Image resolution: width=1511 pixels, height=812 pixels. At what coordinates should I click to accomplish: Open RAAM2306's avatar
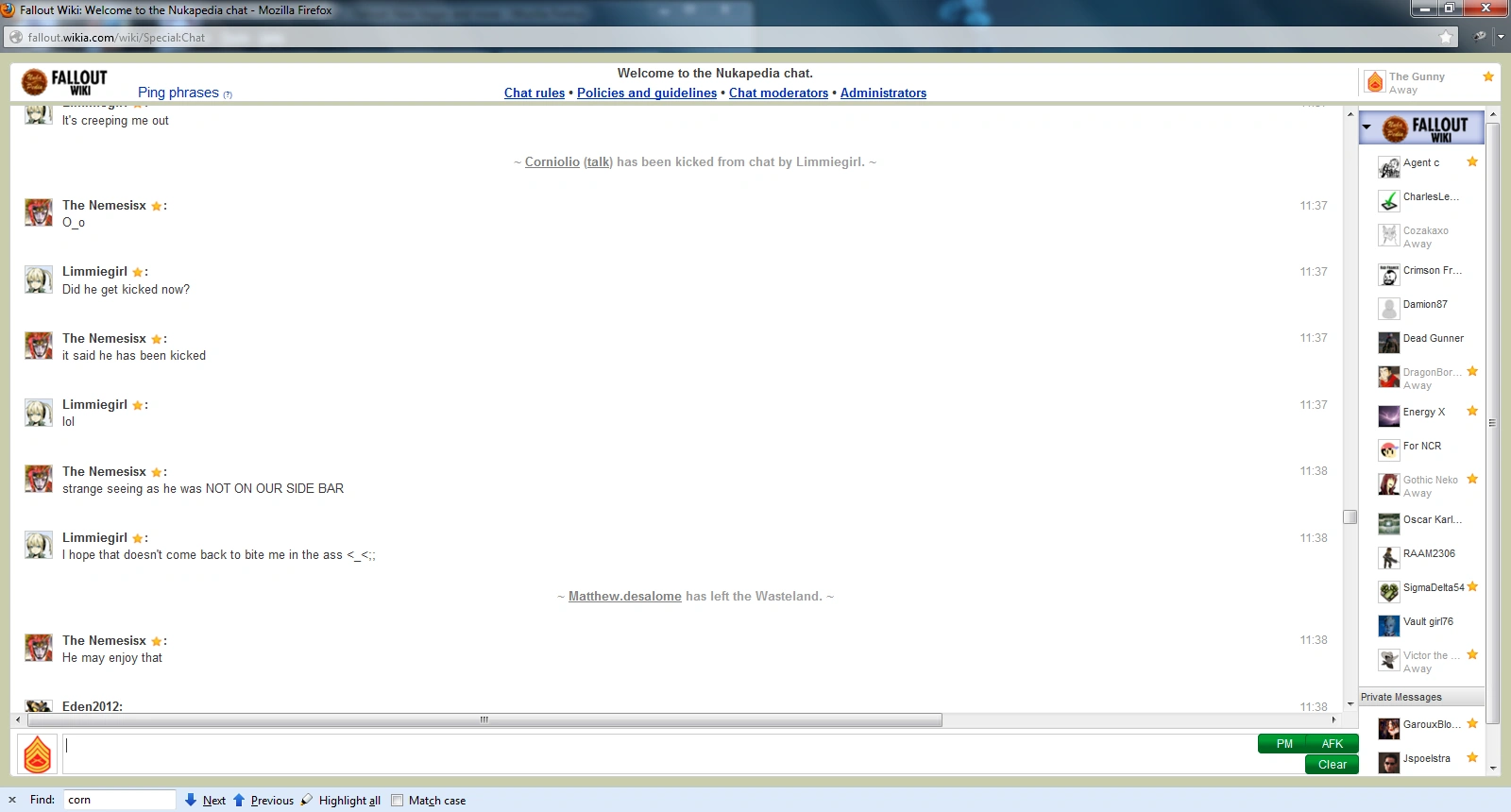pos(1388,558)
